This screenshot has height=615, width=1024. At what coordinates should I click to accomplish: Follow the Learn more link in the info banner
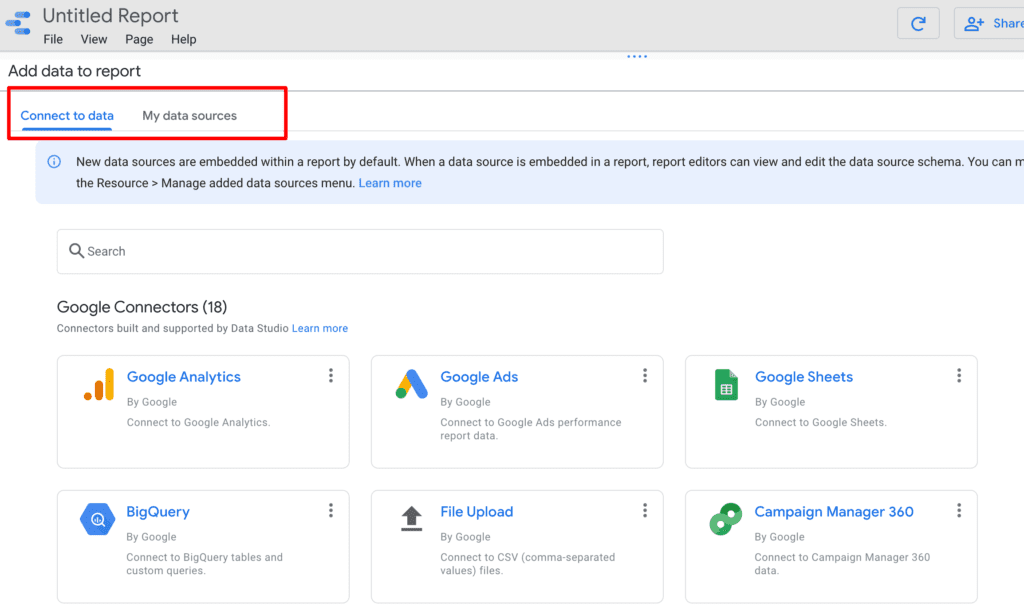point(390,183)
